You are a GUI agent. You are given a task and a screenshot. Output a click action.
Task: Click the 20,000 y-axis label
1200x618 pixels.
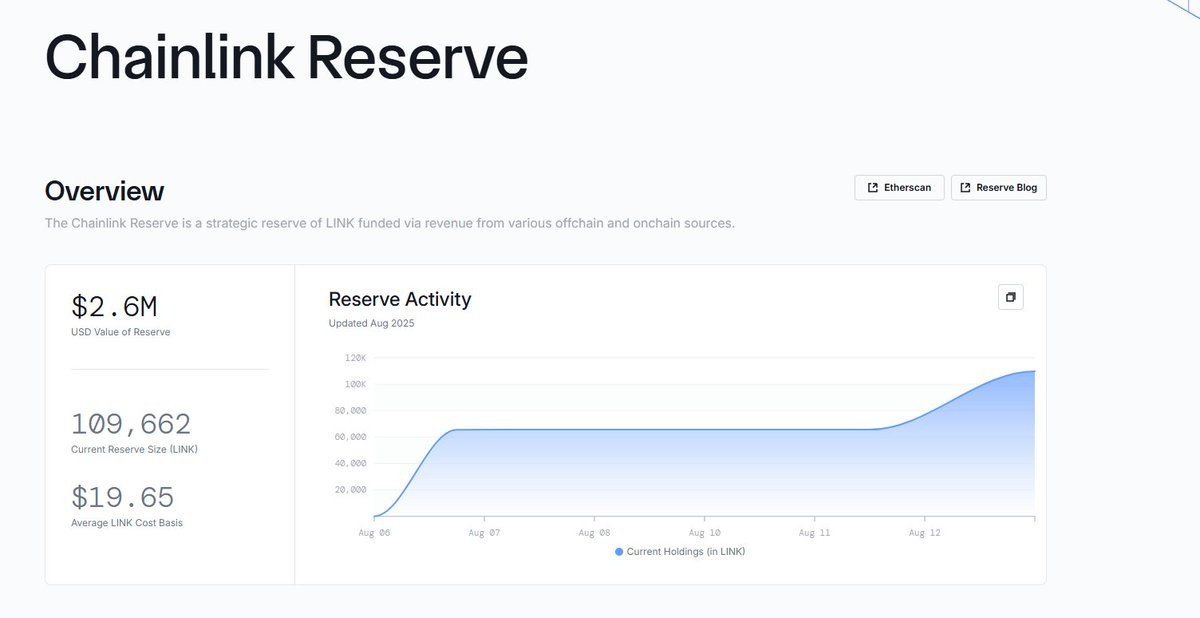tap(349, 490)
